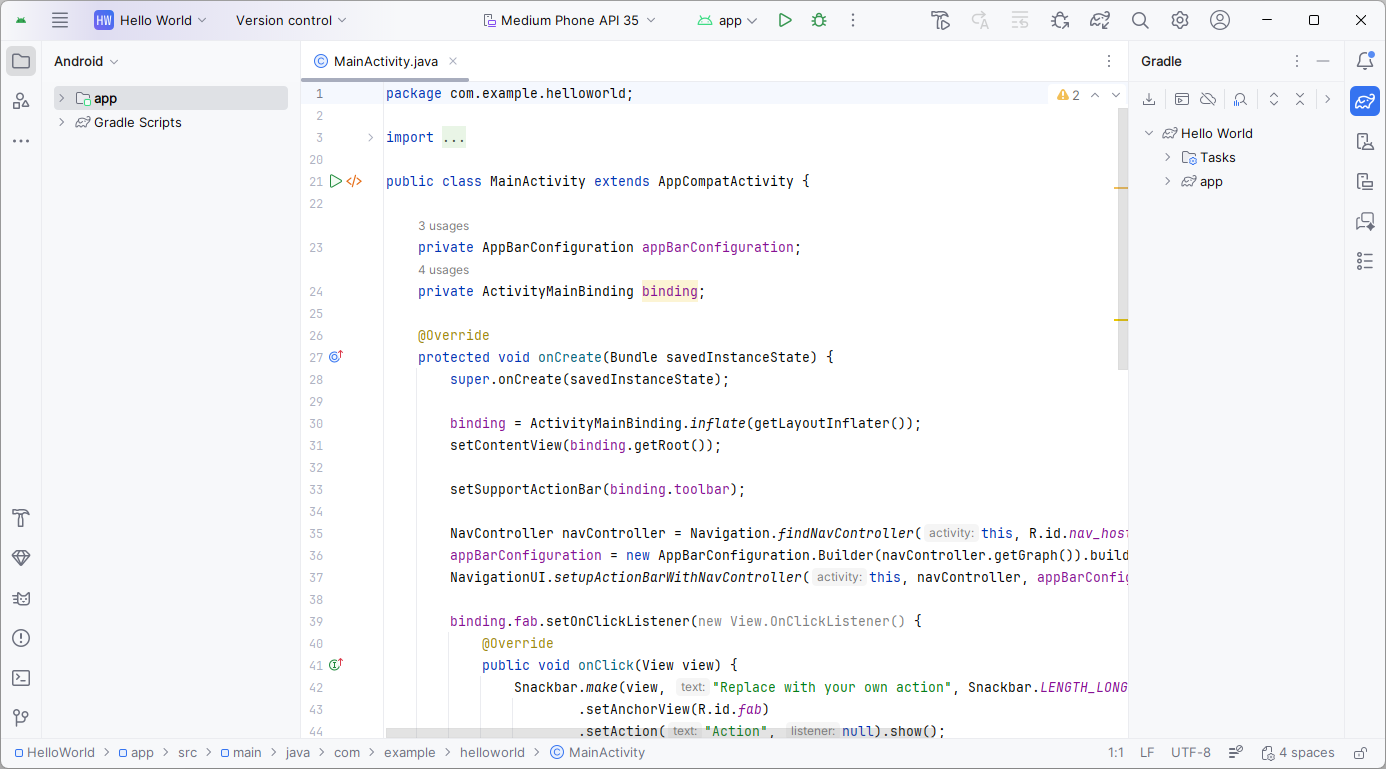Click the Debug app bug icon
The image size is (1386, 769).
click(x=819, y=20)
